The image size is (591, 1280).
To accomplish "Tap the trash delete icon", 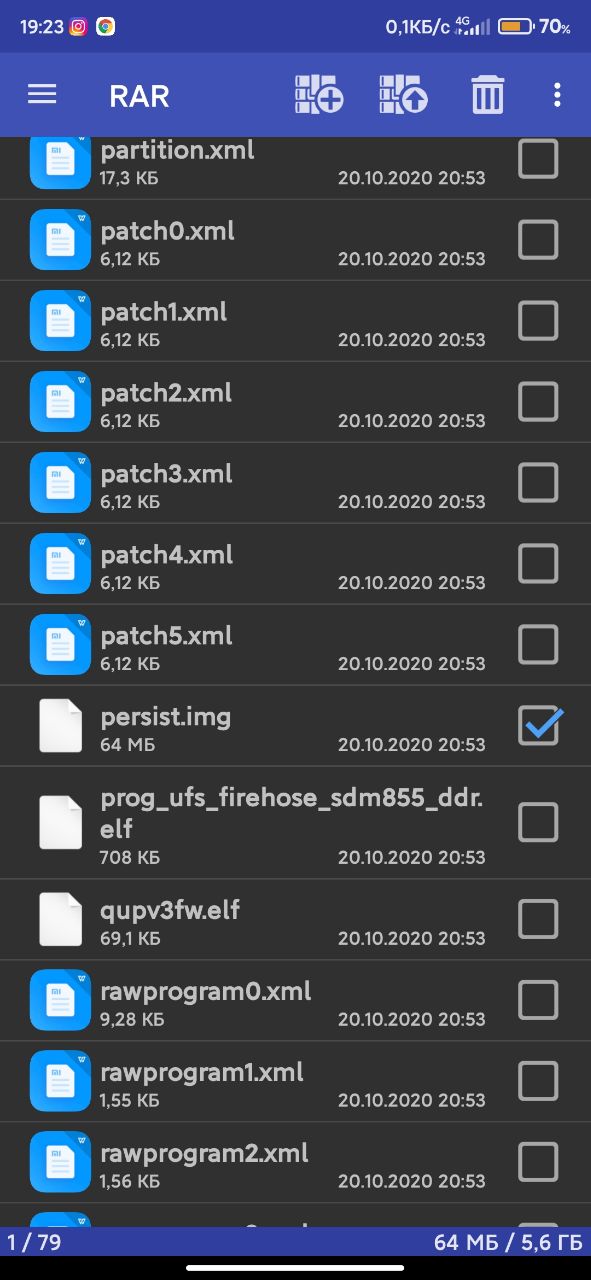I will point(487,95).
